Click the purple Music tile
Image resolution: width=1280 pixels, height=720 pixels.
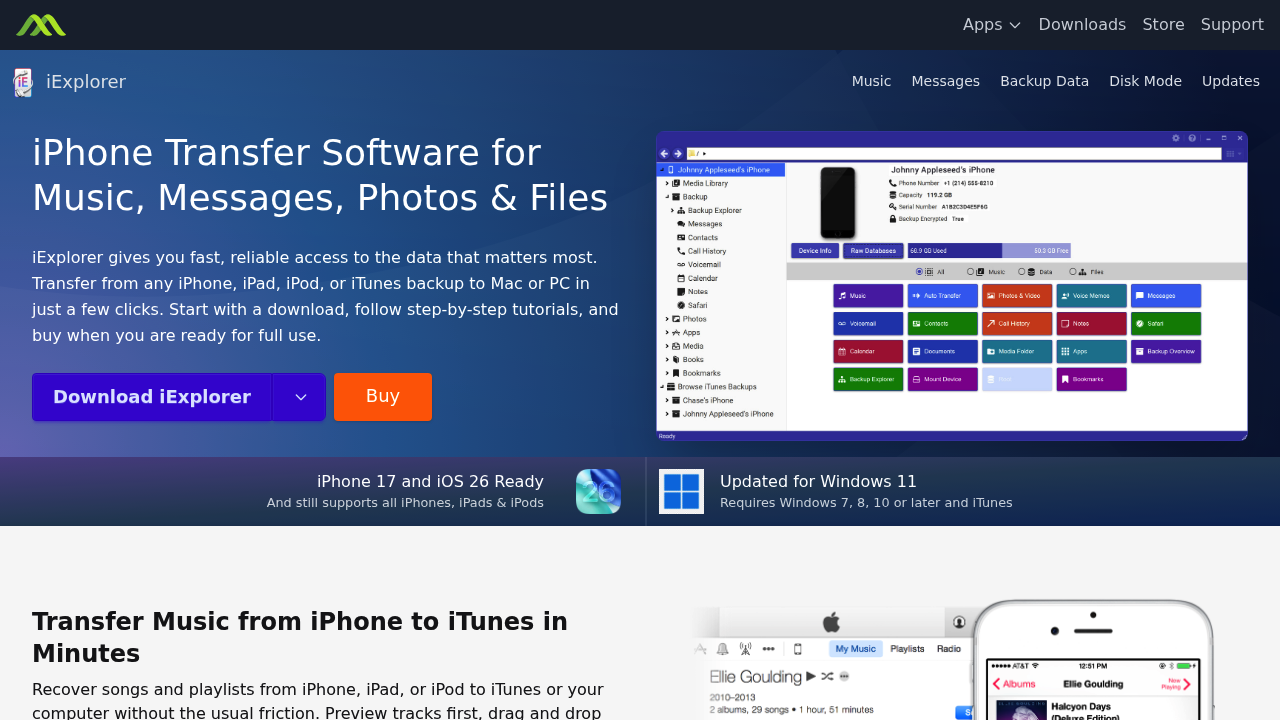(868, 296)
